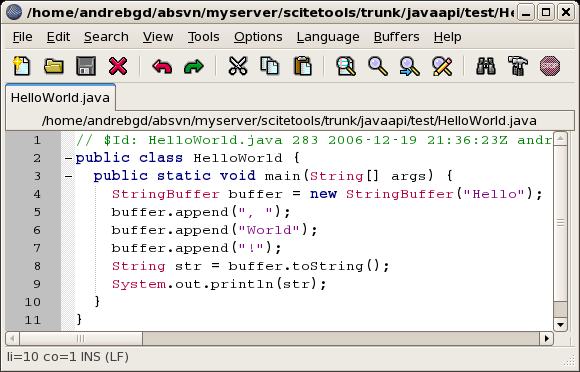Open the Tools menu
This screenshot has height=372, width=580.
click(203, 37)
